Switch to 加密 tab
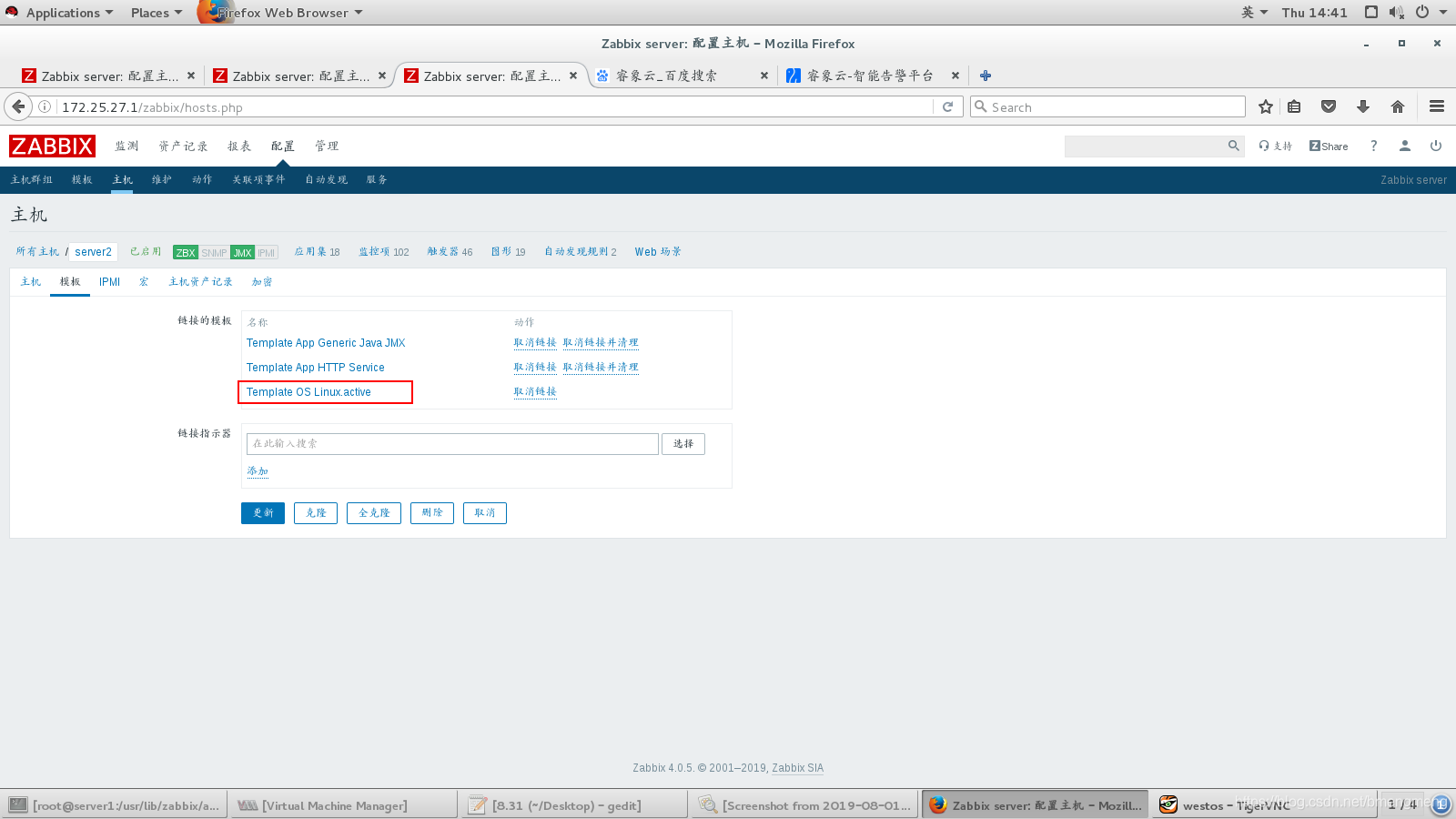The width and height of the screenshot is (1456, 819). [x=262, y=282]
